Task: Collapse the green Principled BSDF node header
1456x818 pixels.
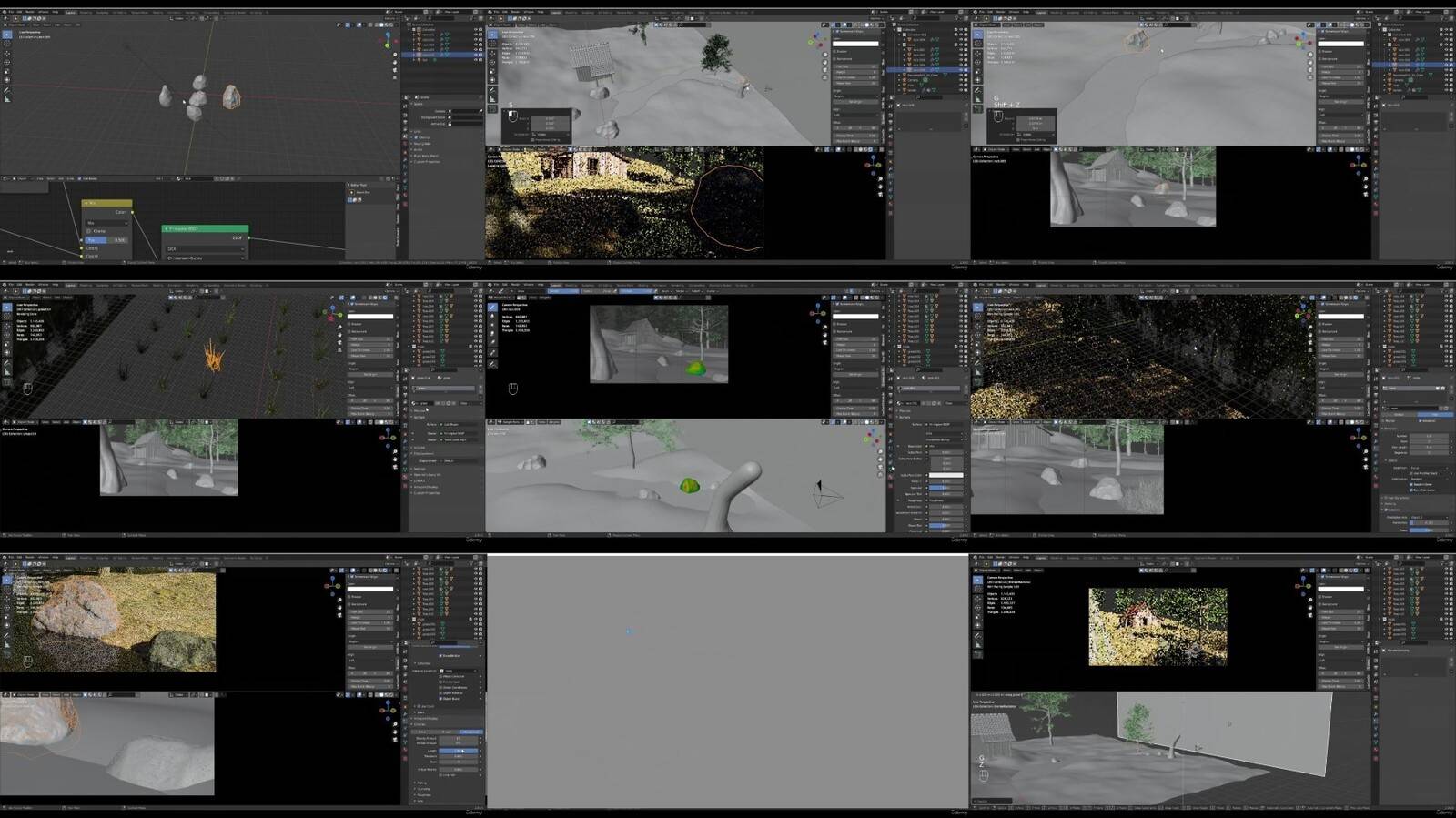Action: [167, 229]
